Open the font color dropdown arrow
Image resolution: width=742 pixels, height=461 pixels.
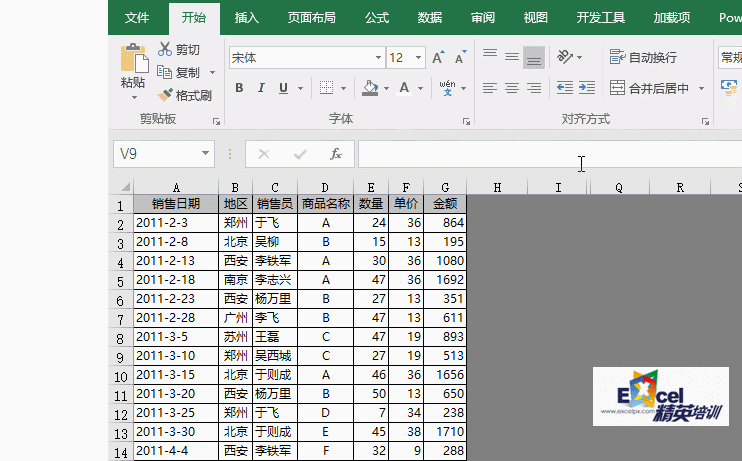point(420,88)
